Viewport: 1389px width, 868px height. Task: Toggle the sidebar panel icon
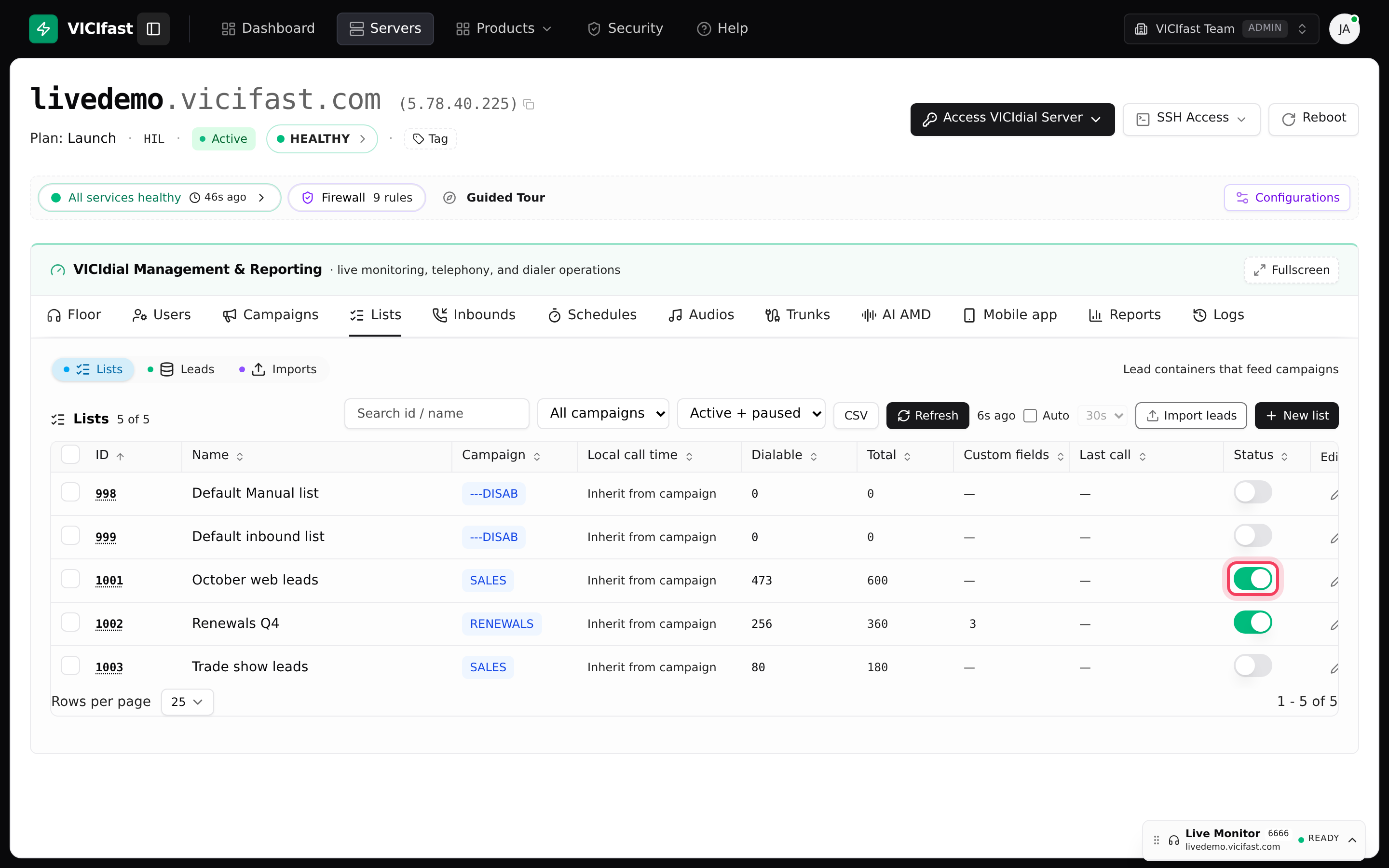click(x=153, y=29)
